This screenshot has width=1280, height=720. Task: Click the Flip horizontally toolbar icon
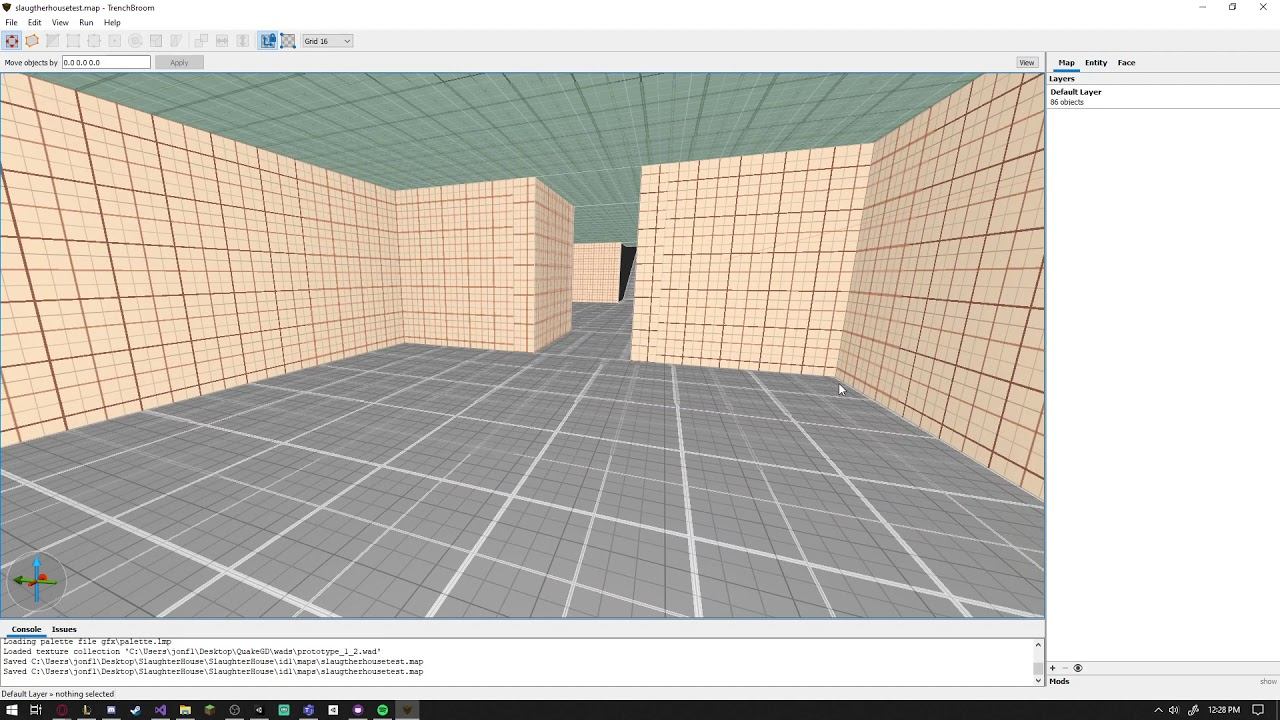tap(222, 41)
